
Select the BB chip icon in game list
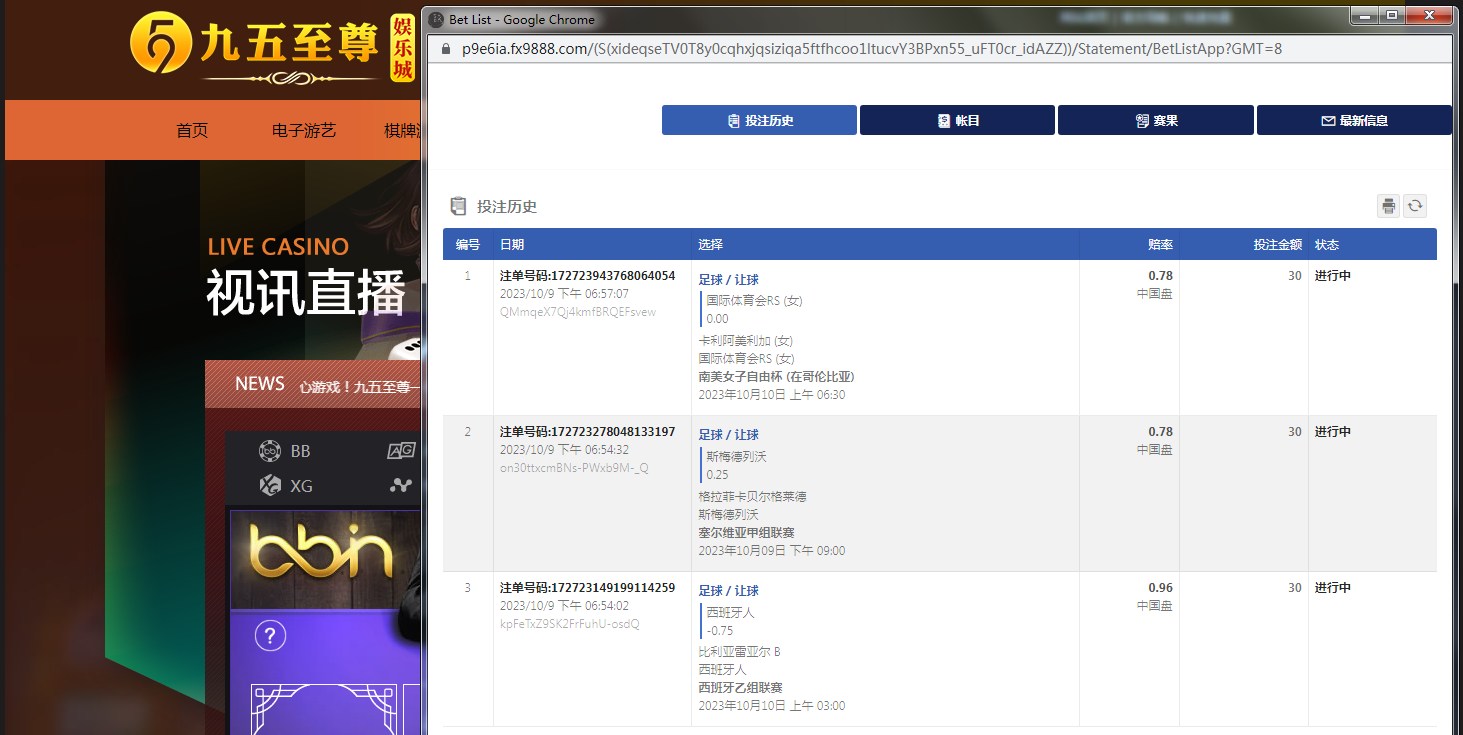tap(270, 451)
